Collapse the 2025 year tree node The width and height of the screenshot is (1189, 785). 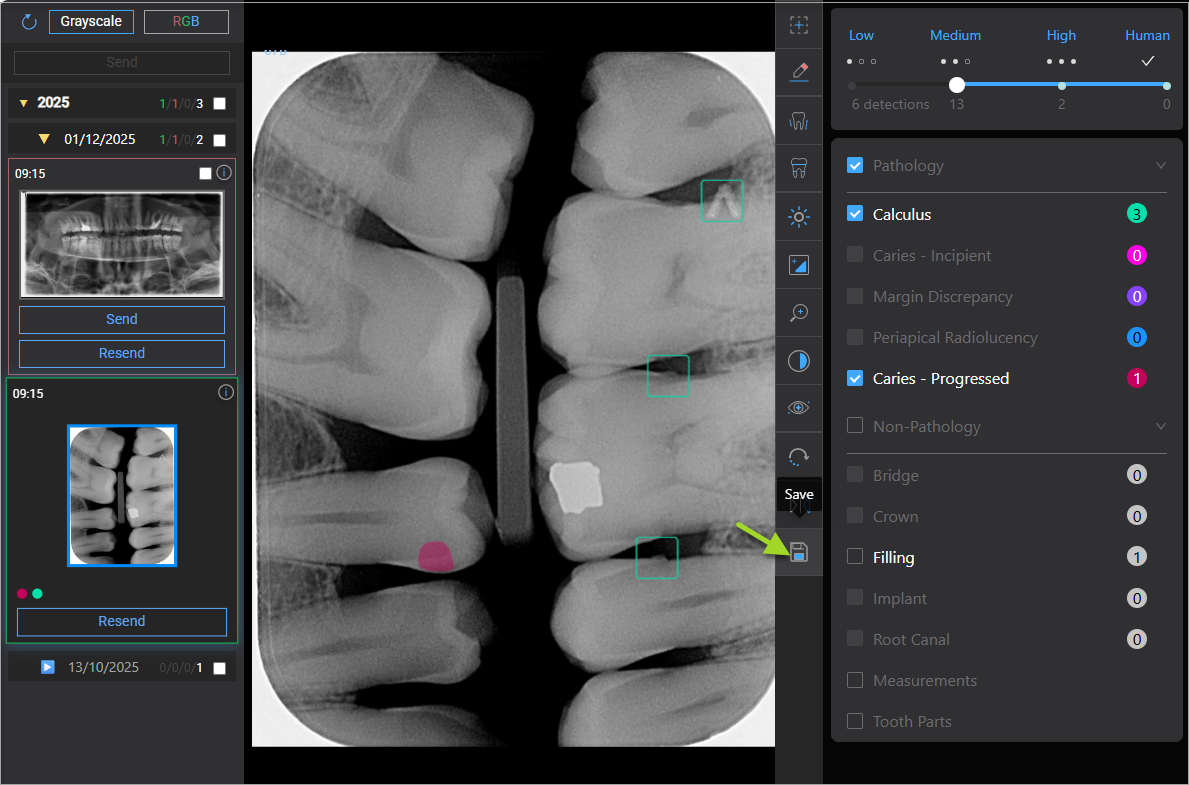24,103
